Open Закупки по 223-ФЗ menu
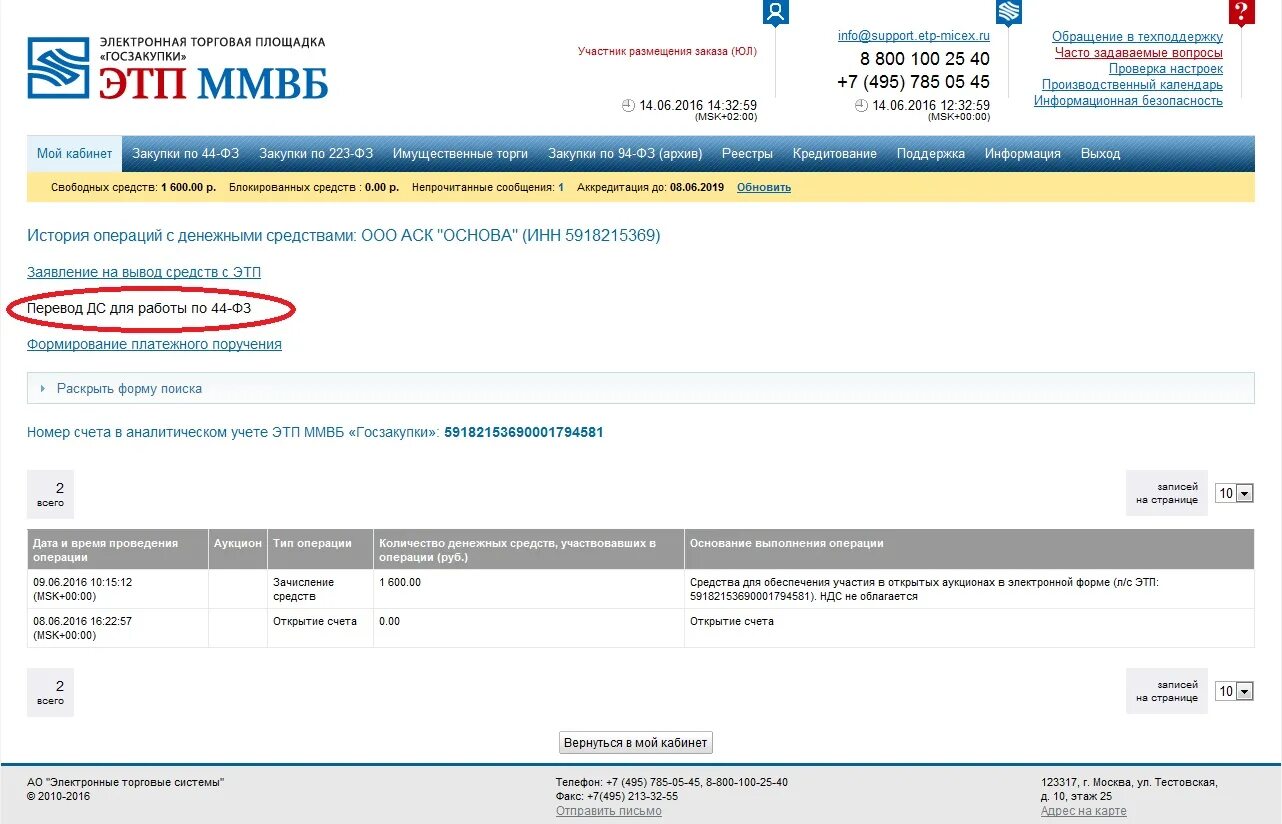1282x824 pixels. (x=316, y=154)
